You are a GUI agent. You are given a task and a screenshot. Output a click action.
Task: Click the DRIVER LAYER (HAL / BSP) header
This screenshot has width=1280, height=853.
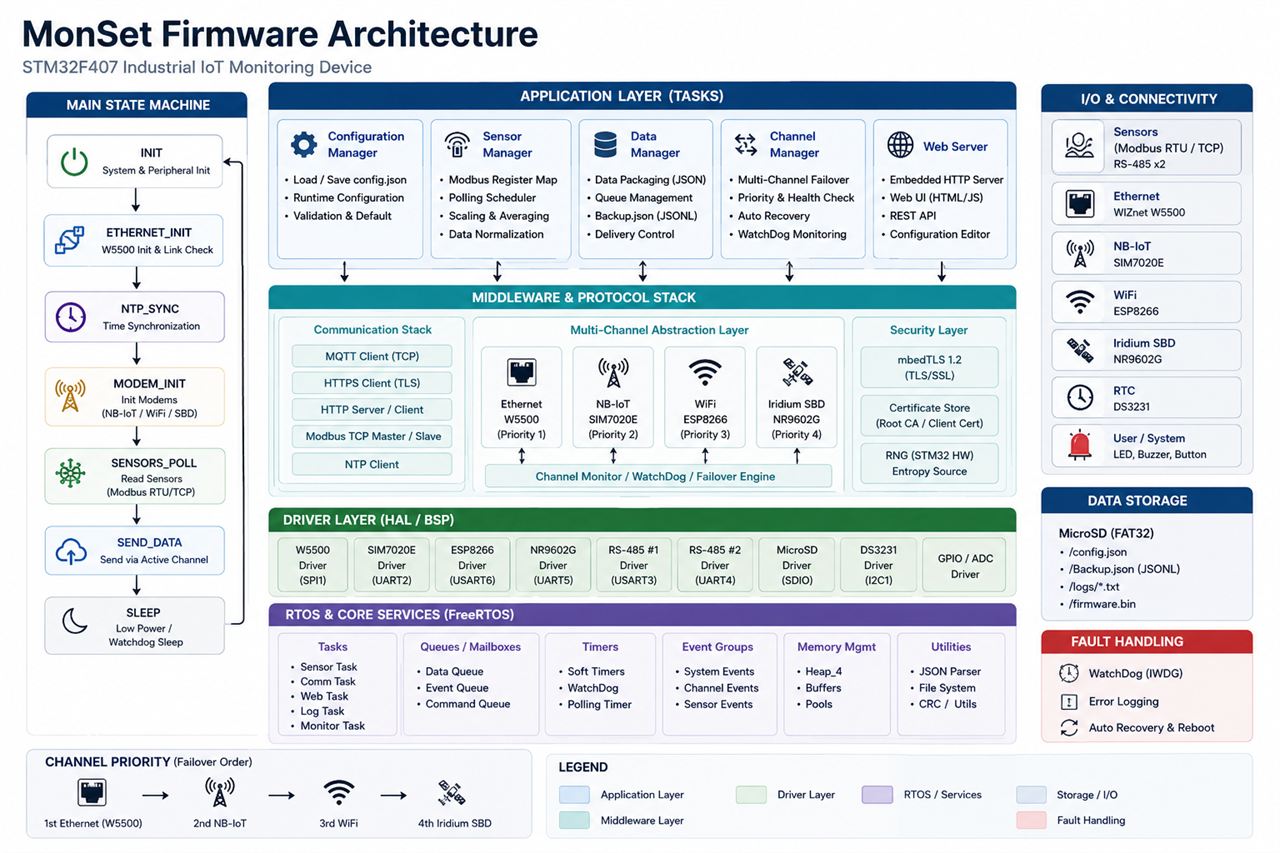[x=642, y=519]
